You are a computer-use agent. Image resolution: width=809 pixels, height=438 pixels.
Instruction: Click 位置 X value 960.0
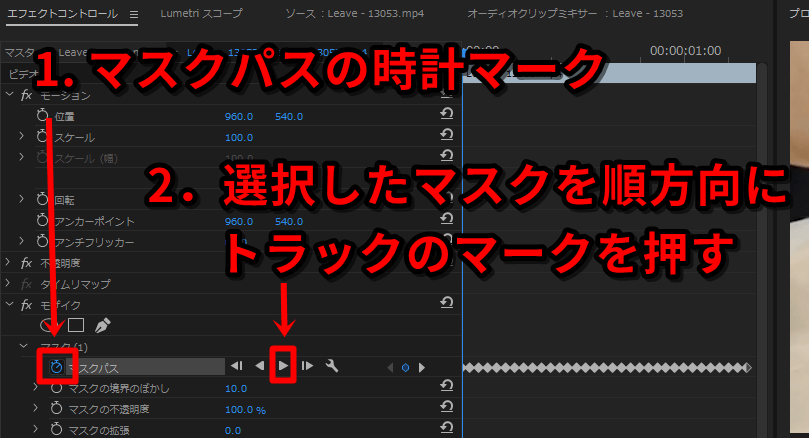pyautogui.click(x=239, y=117)
